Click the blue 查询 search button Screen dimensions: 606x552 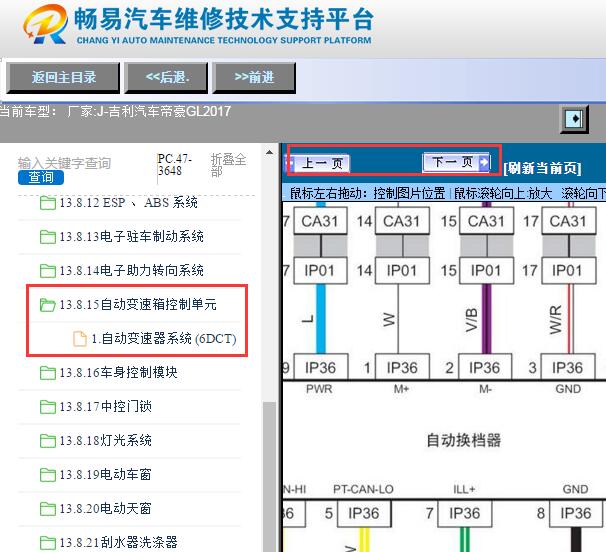pos(41,177)
